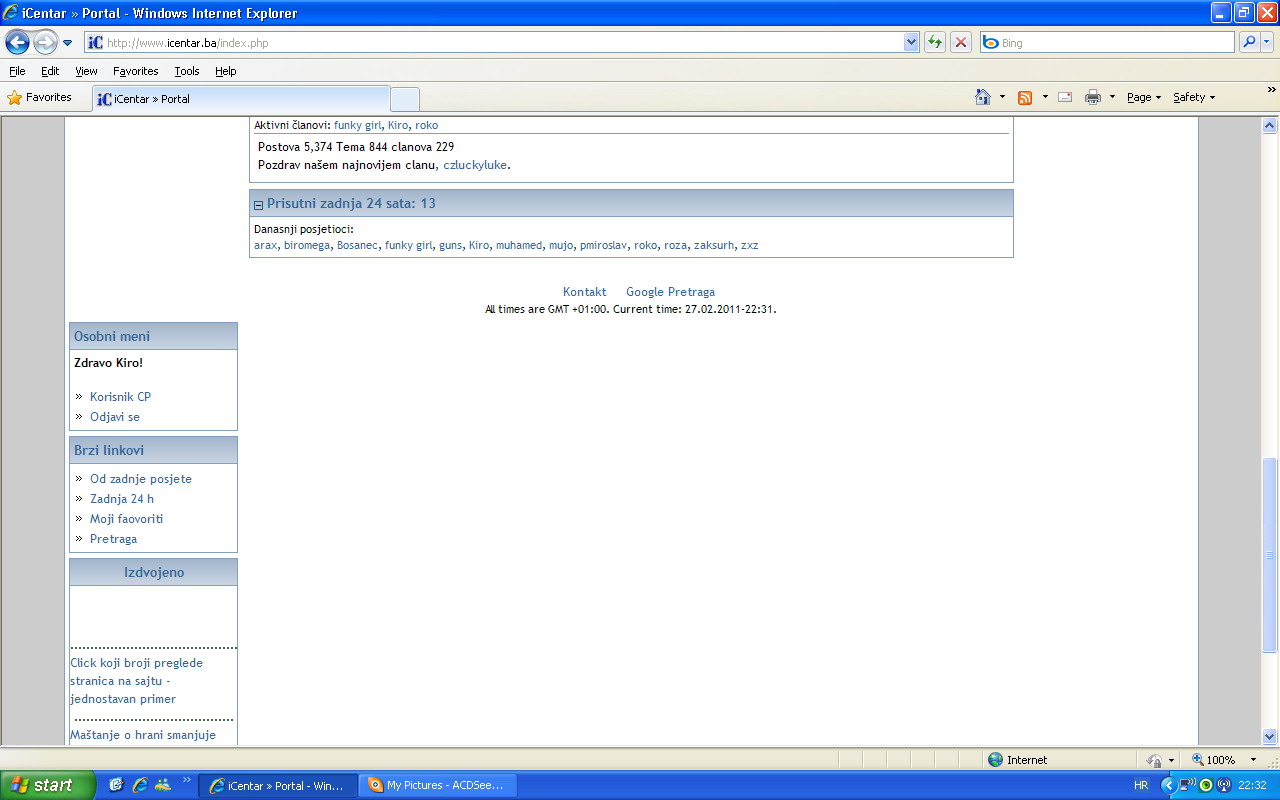Expand the Page menu dropdown
Viewport: 1280px width, 800px height.
[x=1144, y=97]
